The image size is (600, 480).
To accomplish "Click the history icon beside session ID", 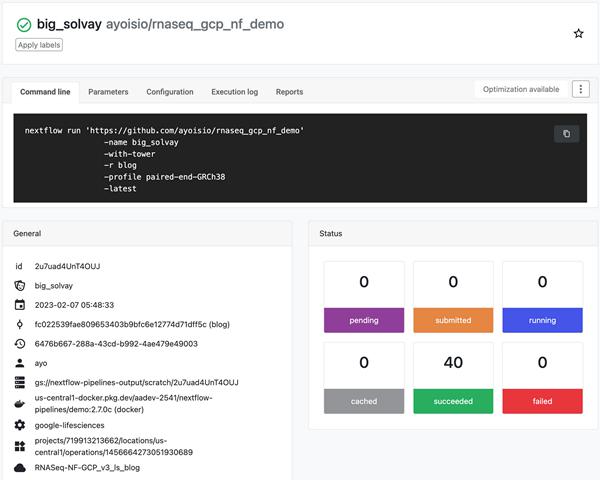I will point(20,343).
